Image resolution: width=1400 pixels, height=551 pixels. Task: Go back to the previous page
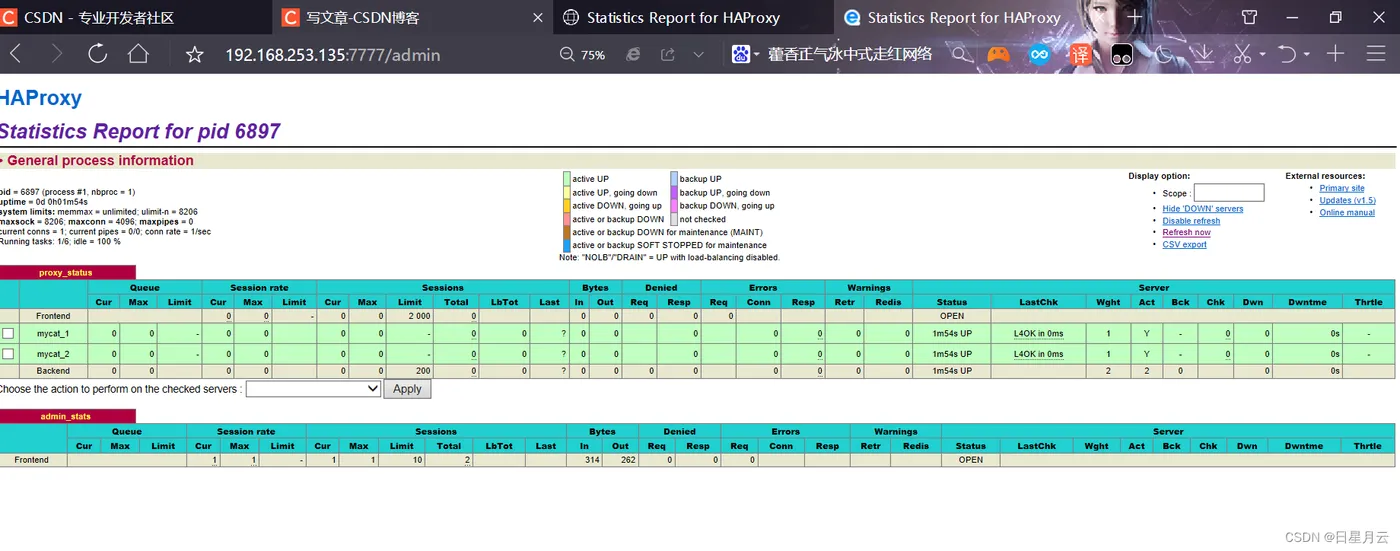point(16,55)
